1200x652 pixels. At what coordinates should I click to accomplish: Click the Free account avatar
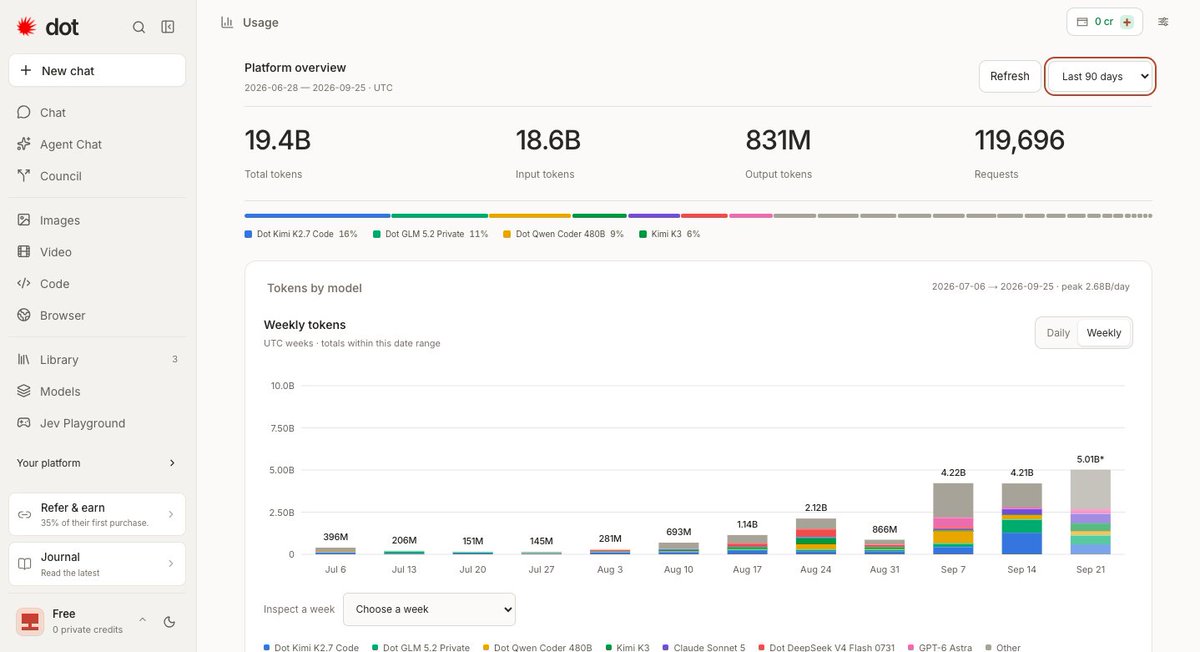coord(30,621)
